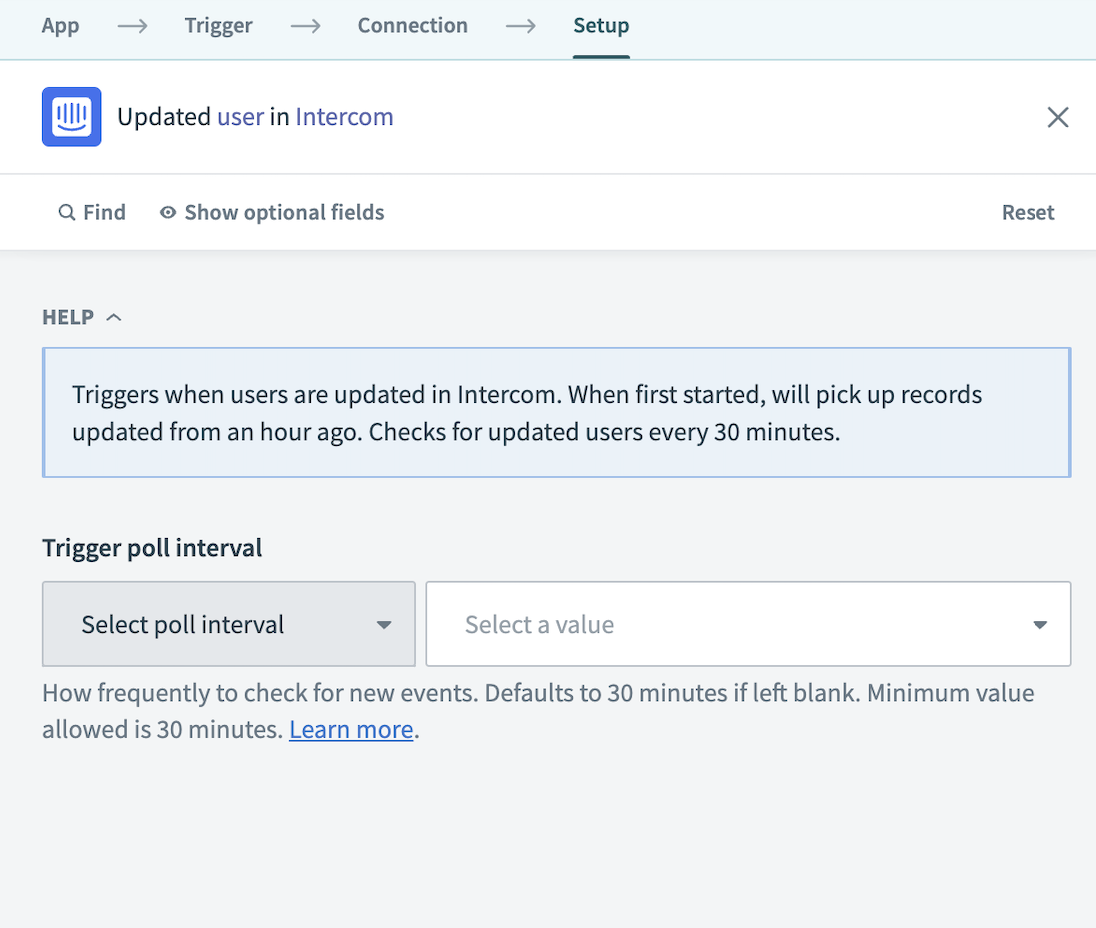Close the trigger setup panel
1096x928 pixels.
coord(1057,117)
